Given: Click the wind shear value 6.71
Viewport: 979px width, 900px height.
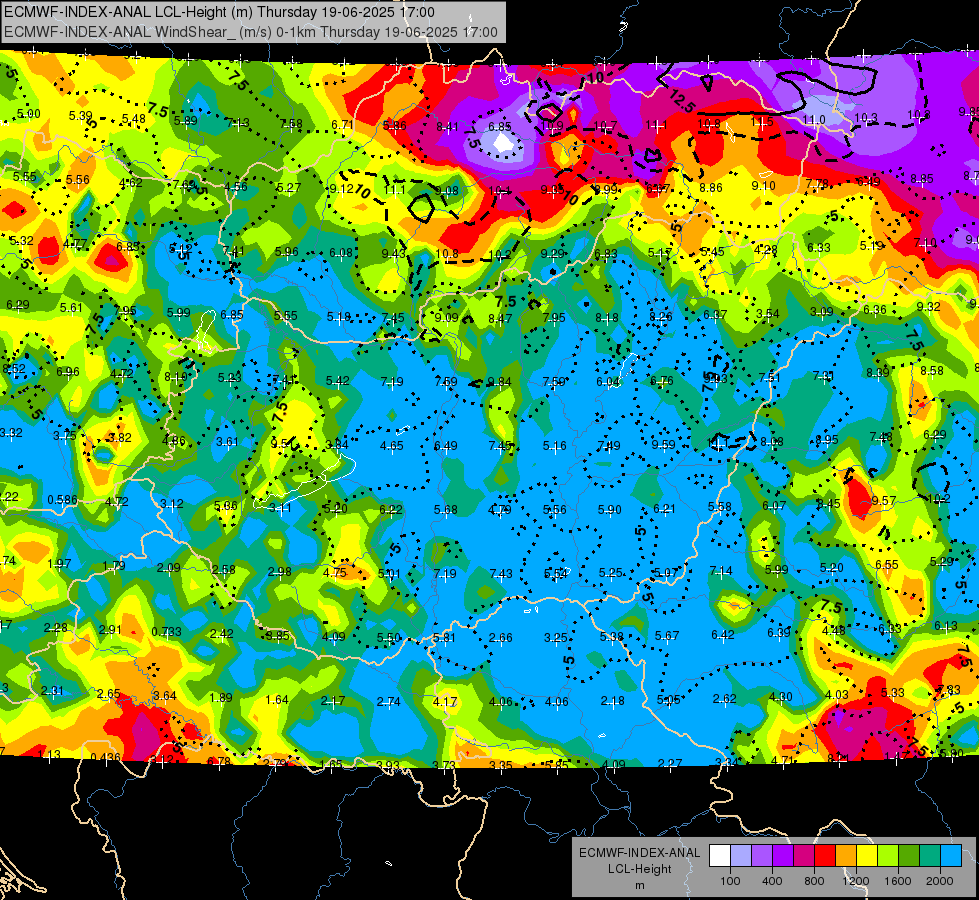Looking at the screenshot, I should click(x=343, y=124).
